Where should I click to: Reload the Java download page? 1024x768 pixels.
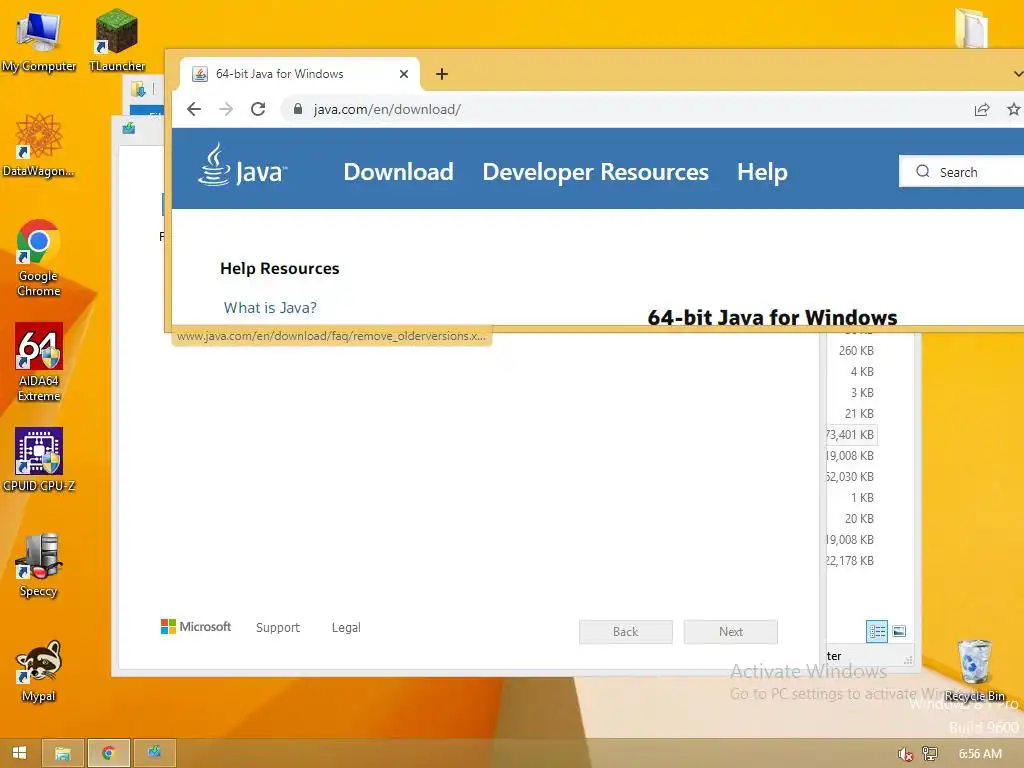tap(258, 109)
